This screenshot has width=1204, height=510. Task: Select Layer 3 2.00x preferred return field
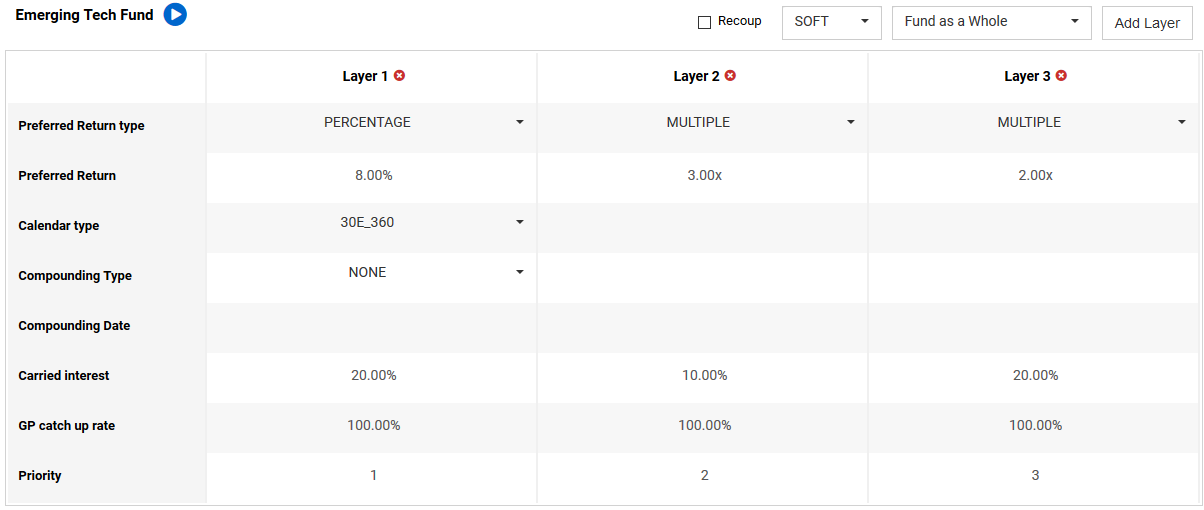tap(1034, 176)
